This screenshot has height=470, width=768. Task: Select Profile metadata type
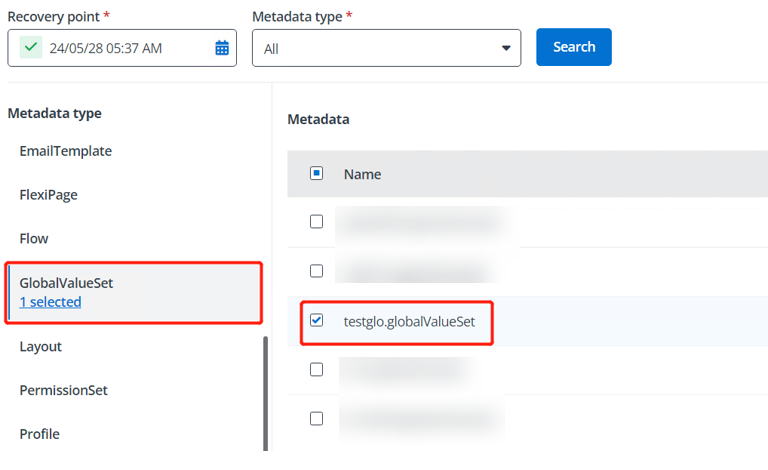[39, 434]
